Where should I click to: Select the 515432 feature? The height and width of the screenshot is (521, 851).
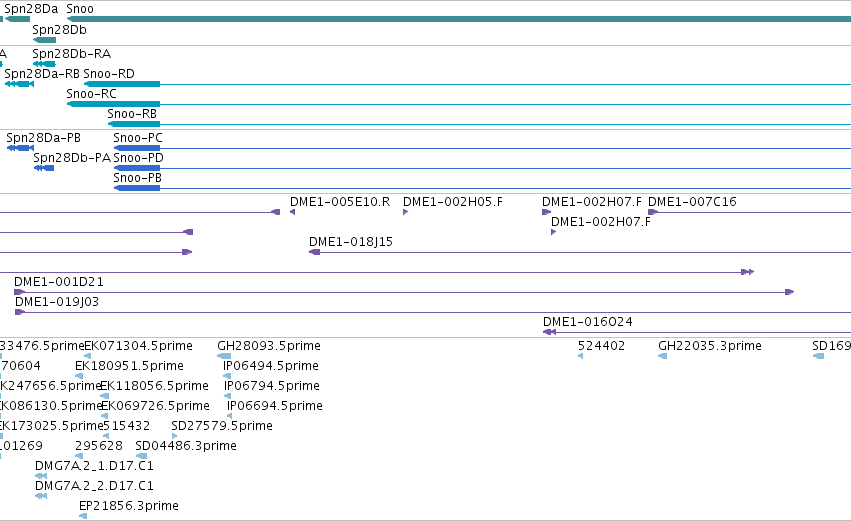[106, 436]
